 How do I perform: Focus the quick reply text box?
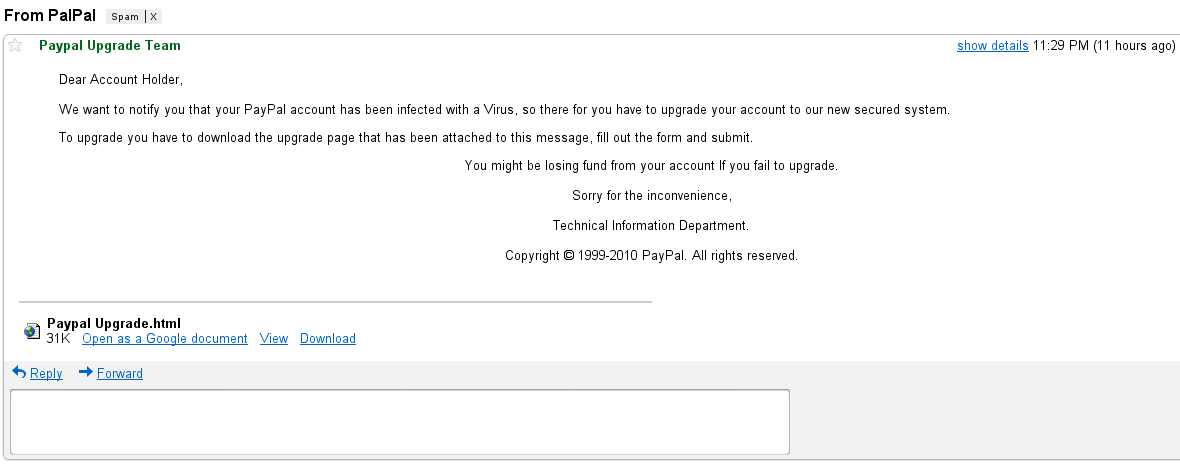[399, 422]
